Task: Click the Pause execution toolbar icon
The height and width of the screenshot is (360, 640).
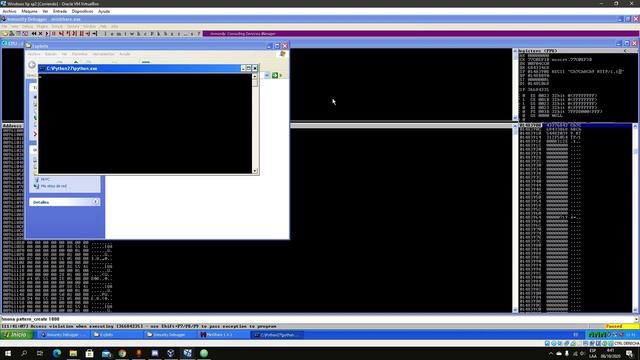Action: 54,33
